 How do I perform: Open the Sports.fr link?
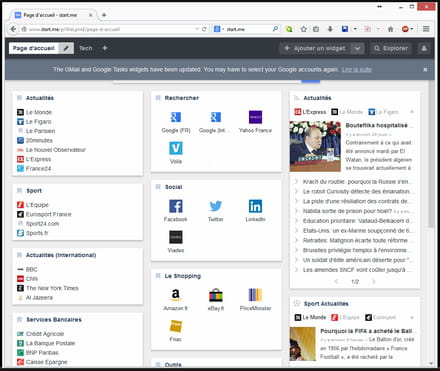(37, 233)
